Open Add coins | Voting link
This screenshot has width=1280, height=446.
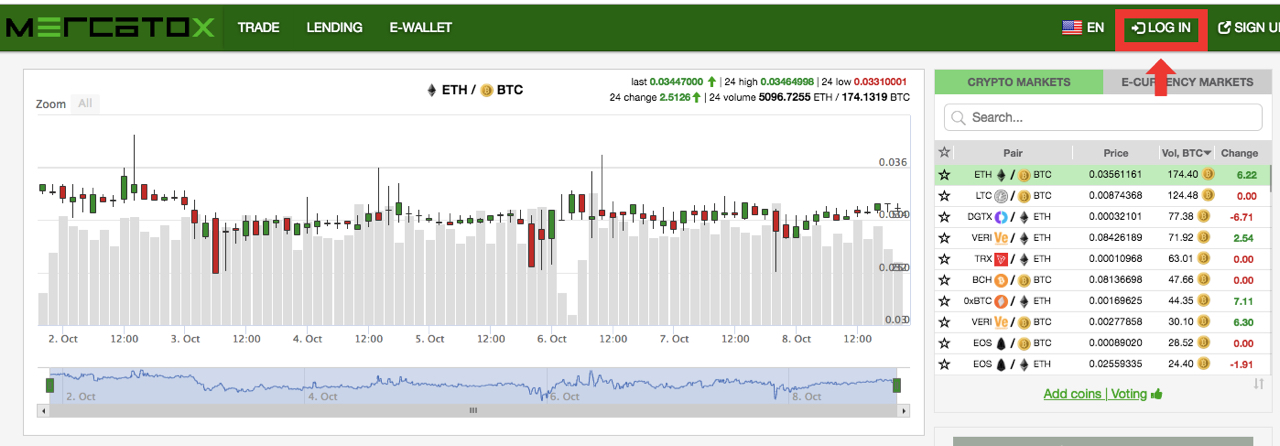coord(1095,393)
